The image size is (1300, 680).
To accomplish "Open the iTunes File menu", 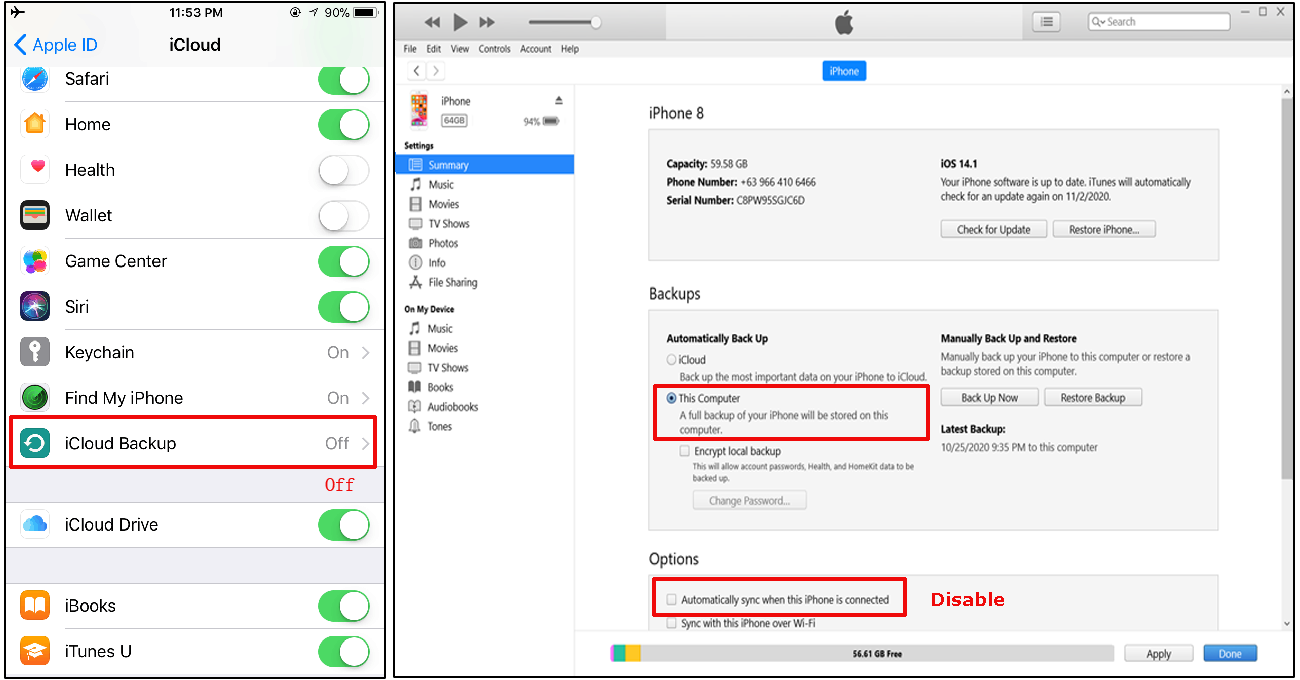I will click(410, 49).
